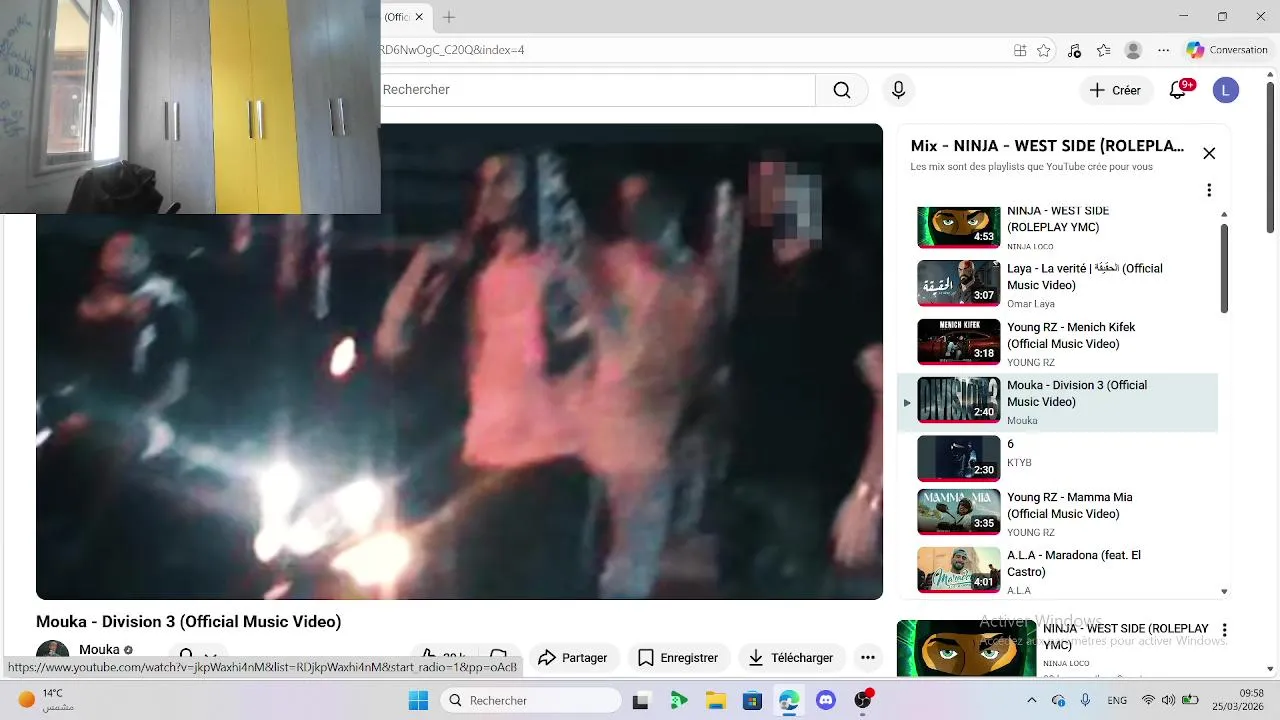Open the weather widget showing 14°C

coord(45,700)
